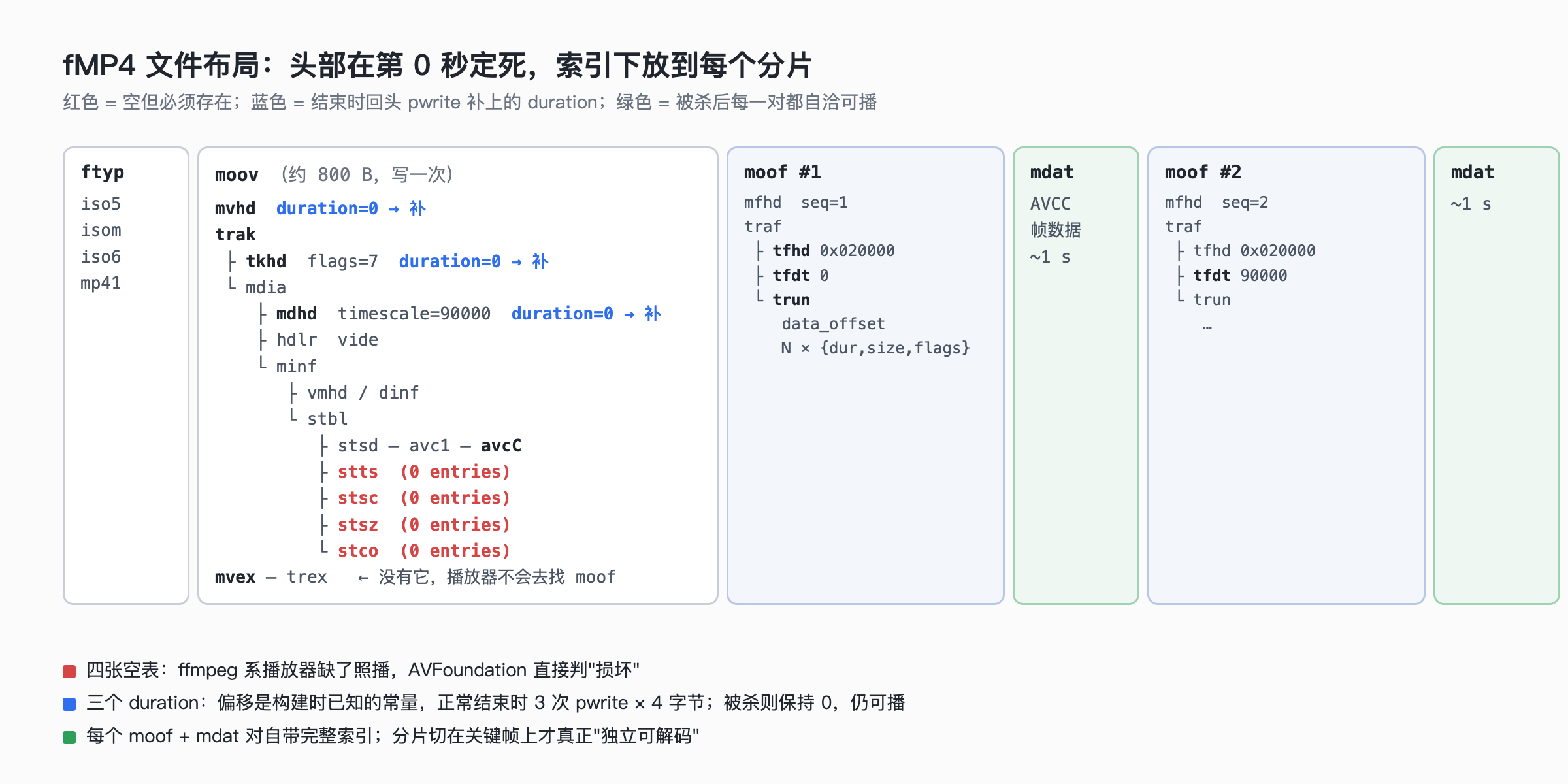The width and height of the screenshot is (1568, 784).
Task: Select the ftyp box header
Action: (103, 172)
